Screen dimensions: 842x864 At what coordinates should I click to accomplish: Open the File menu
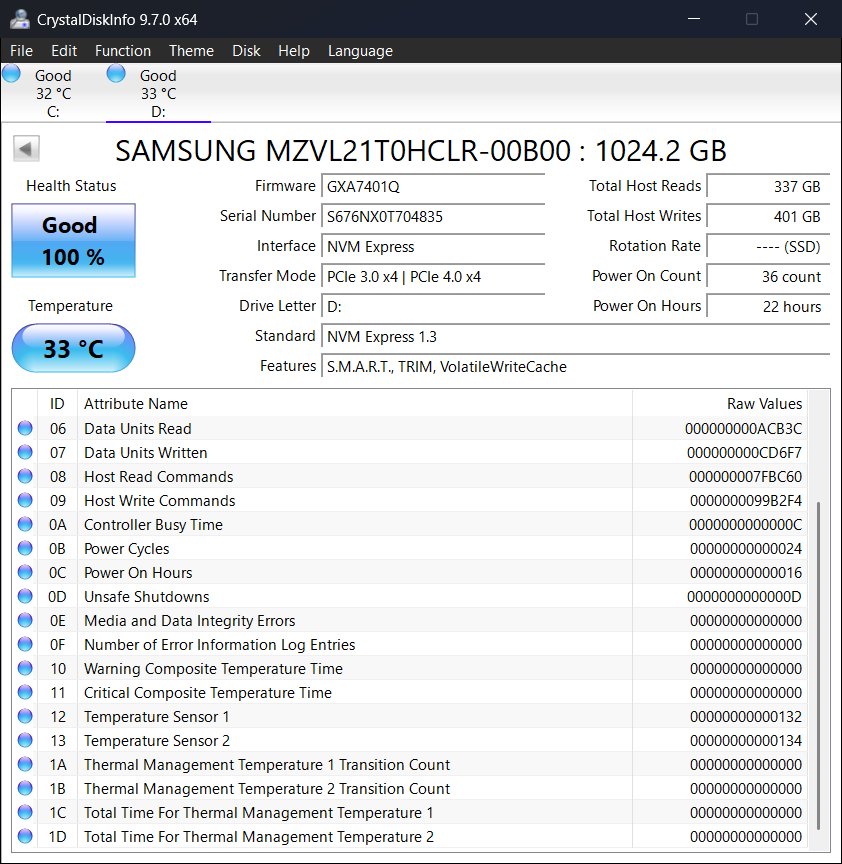click(21, 51)
